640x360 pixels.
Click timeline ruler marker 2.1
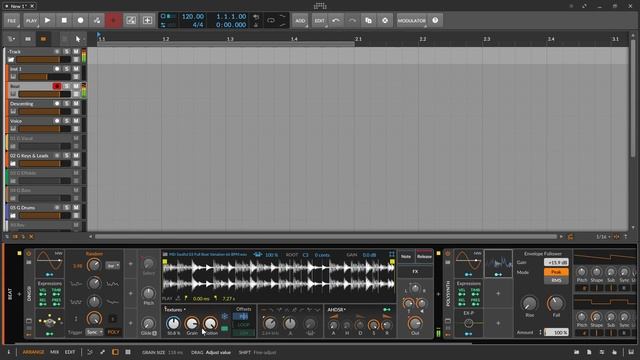[358, 39]
